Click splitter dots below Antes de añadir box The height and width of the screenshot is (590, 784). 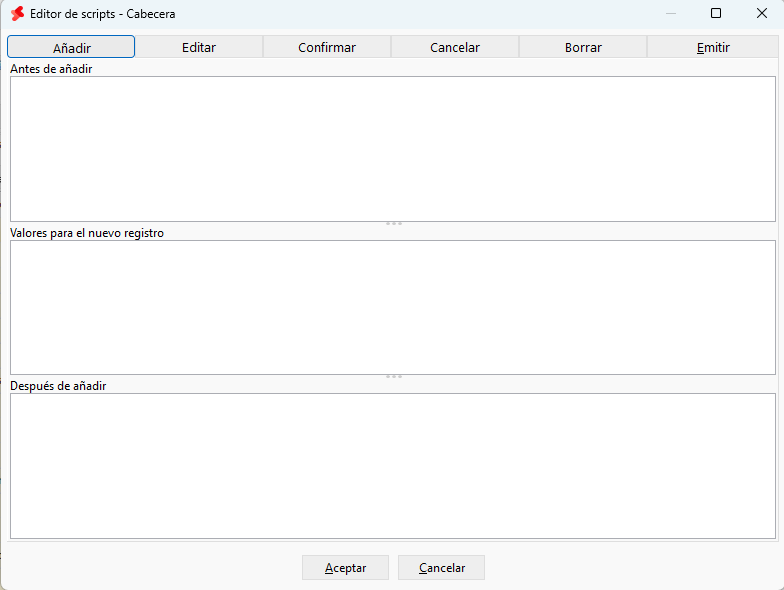394,224
